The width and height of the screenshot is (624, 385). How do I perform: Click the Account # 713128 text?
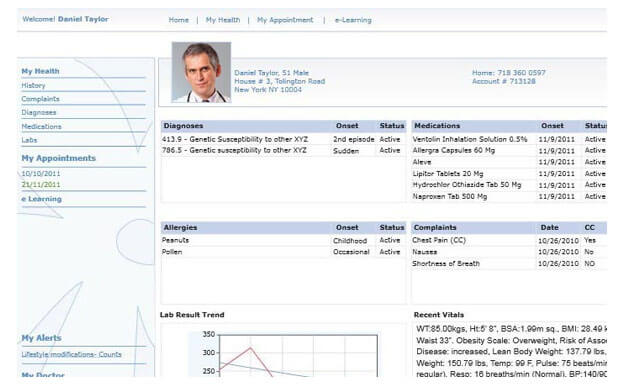click(x=503, y=81)
